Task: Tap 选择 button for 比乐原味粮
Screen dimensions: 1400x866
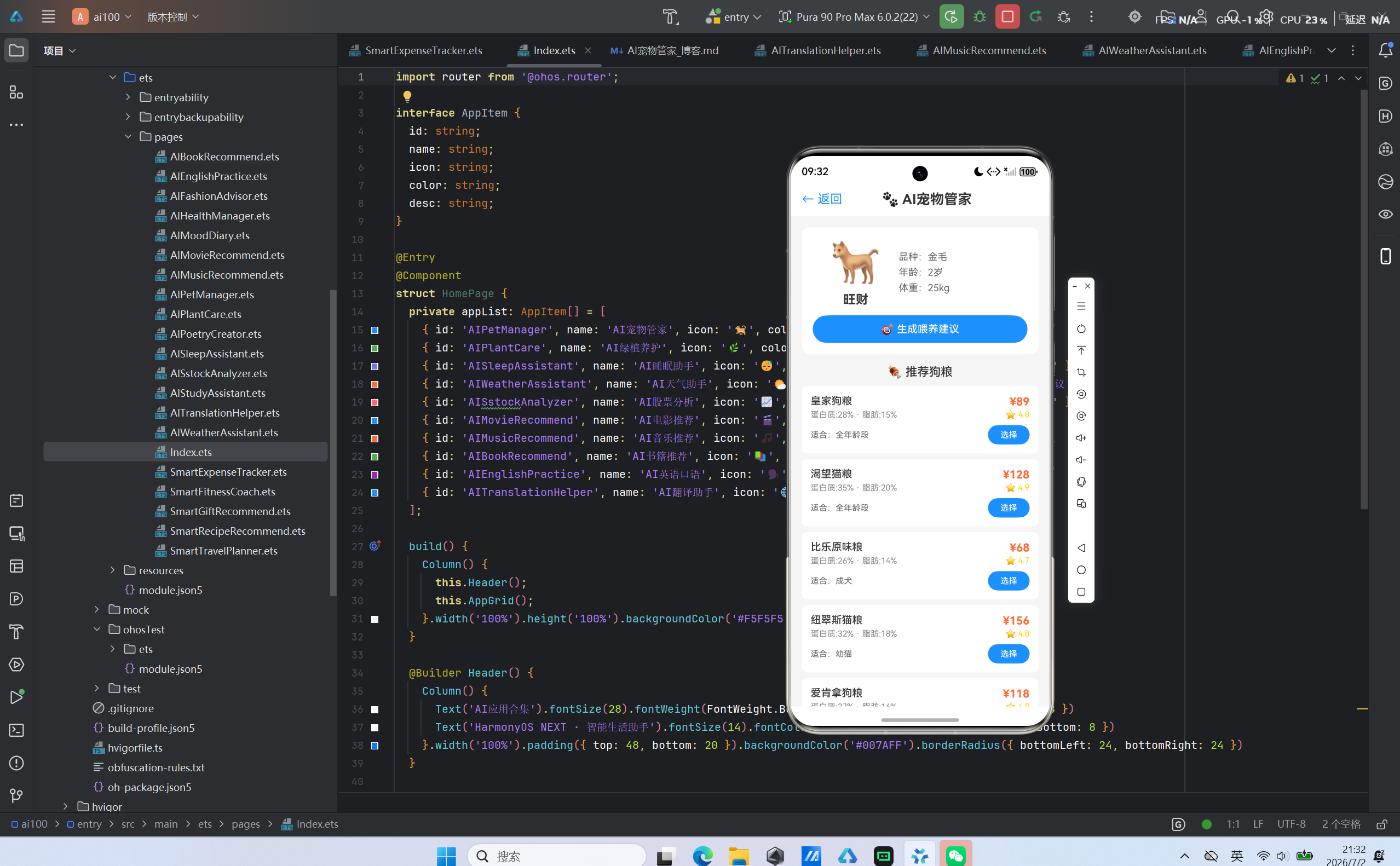Action: [1008, 581]
